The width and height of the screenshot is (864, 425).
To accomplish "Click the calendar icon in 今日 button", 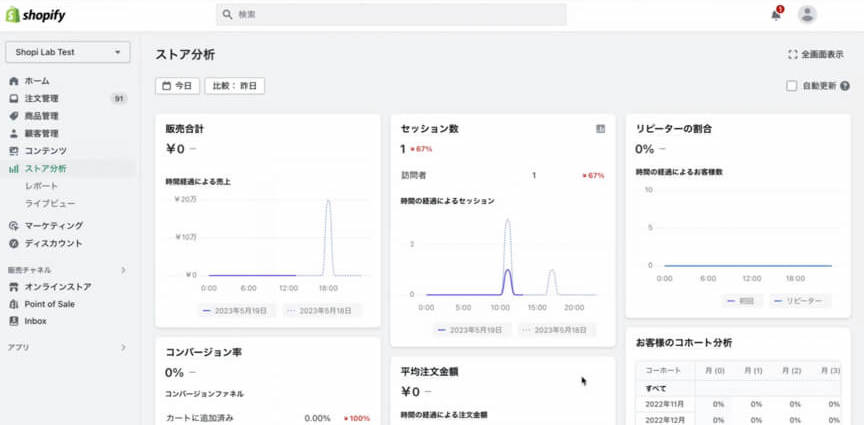I will pos(166,86).
